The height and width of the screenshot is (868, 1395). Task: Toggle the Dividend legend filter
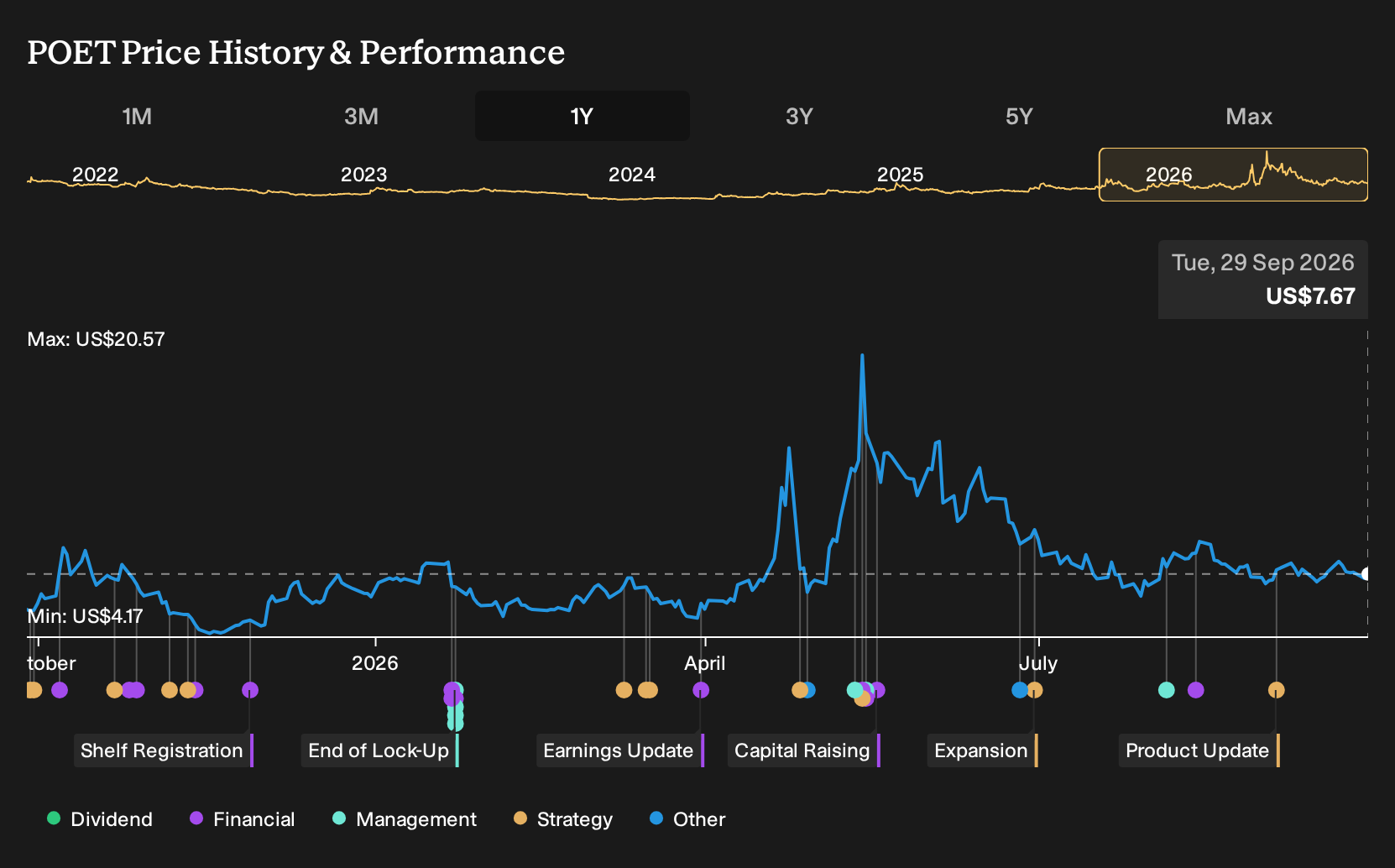tap(100, 819)
